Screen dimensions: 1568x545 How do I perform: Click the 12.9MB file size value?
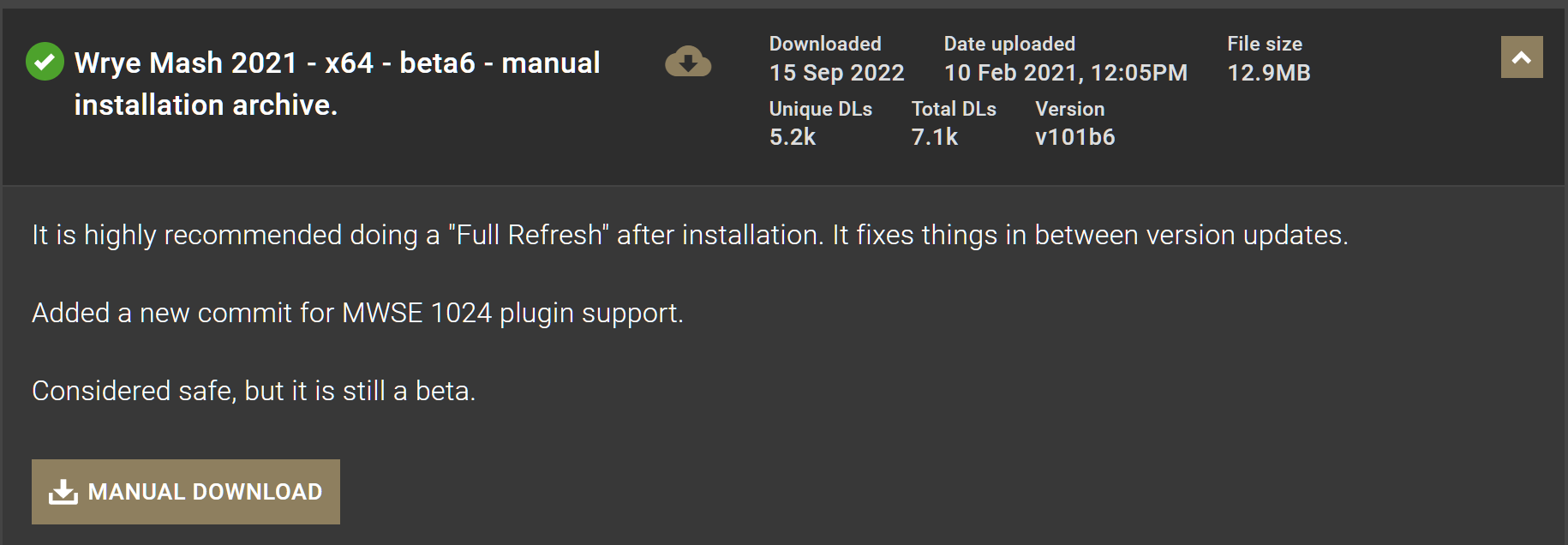coord(1268,73)
